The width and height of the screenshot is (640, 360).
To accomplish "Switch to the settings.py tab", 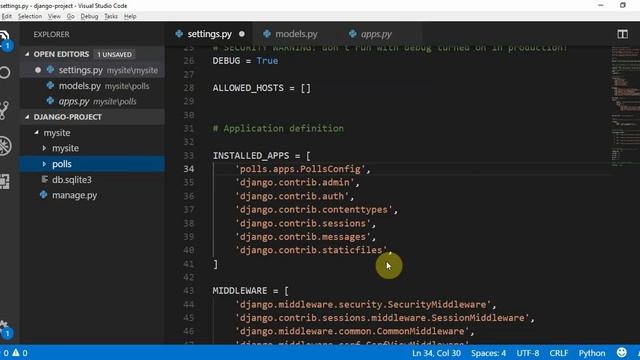I will (209, 34).
